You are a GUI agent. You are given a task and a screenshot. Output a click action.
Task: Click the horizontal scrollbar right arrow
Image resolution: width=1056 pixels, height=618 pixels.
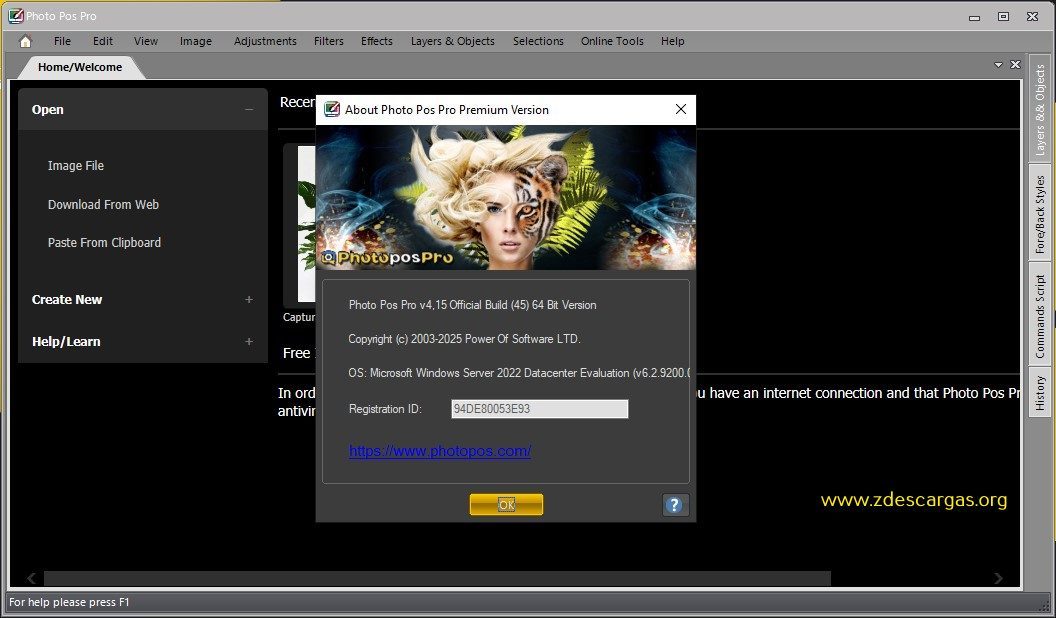point(998,578)
